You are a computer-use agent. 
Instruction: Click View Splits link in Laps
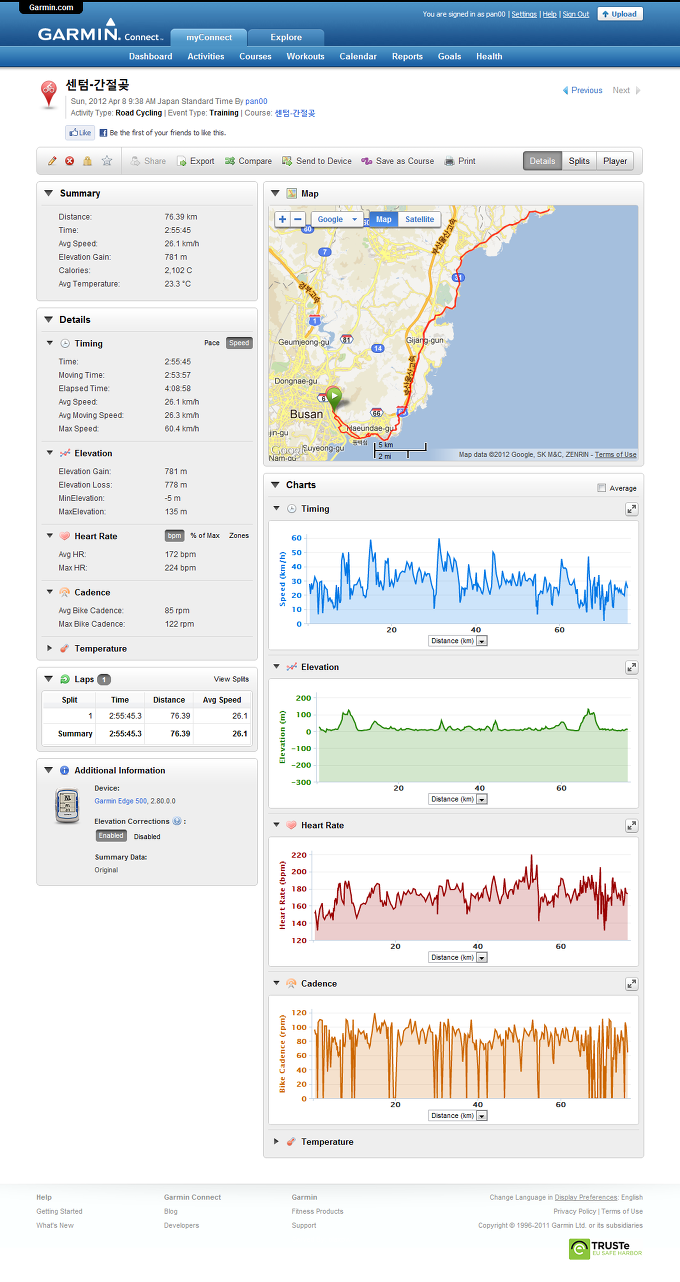pos(231,679)
